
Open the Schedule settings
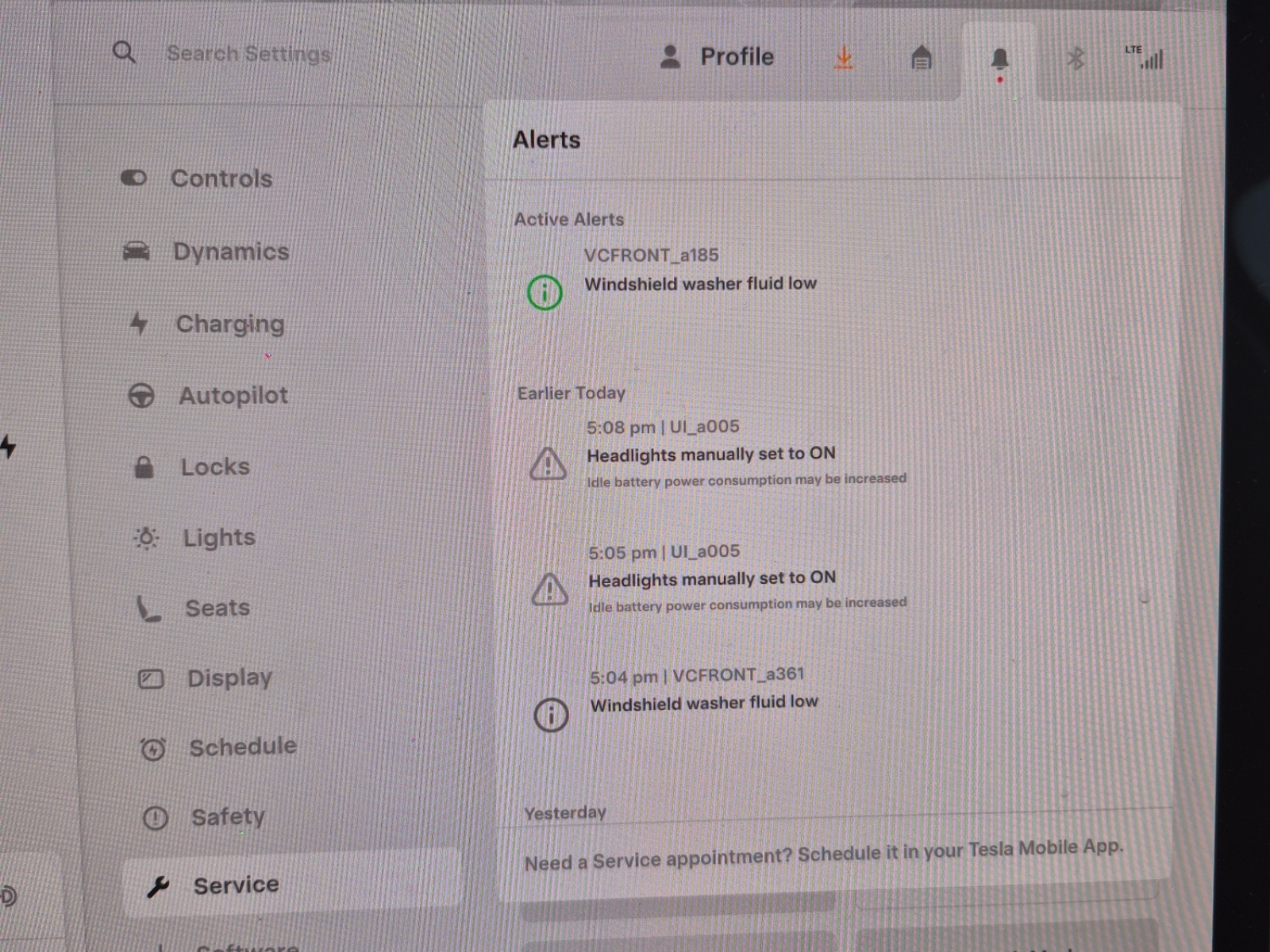pyautogui.click(x=242, y=747)
